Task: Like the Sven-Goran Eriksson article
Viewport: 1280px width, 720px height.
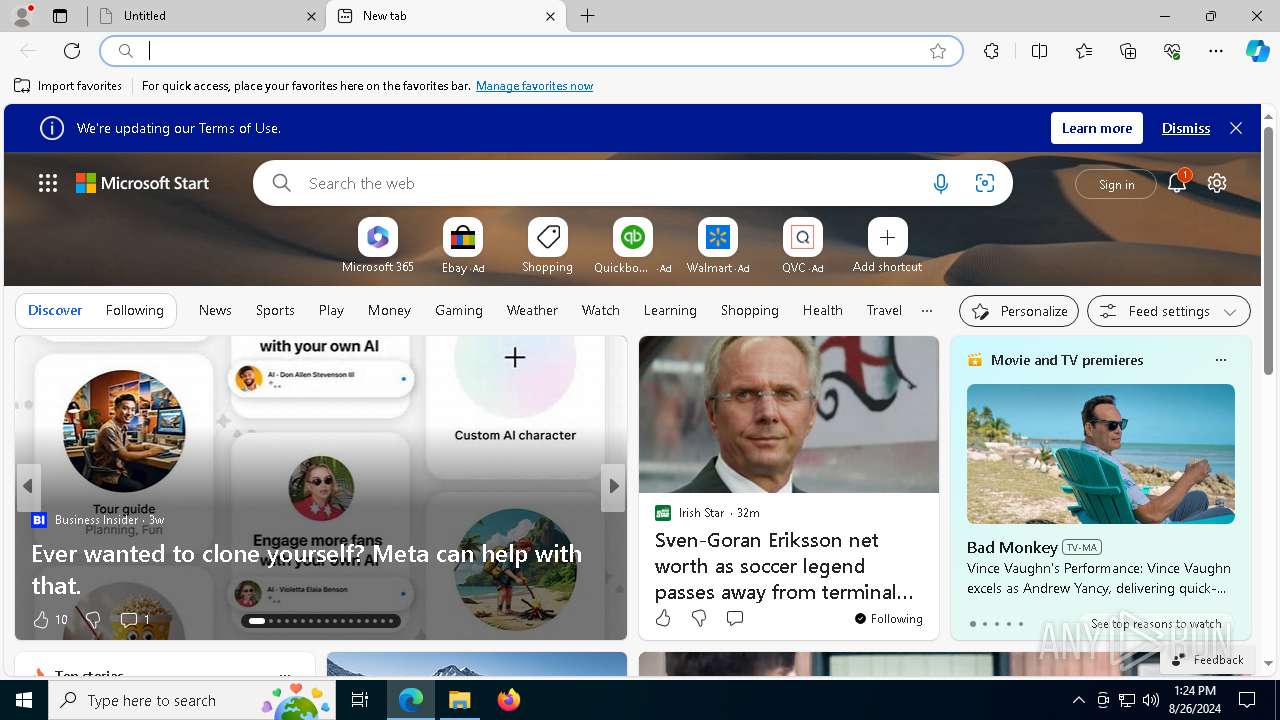Action: (663, 619)
